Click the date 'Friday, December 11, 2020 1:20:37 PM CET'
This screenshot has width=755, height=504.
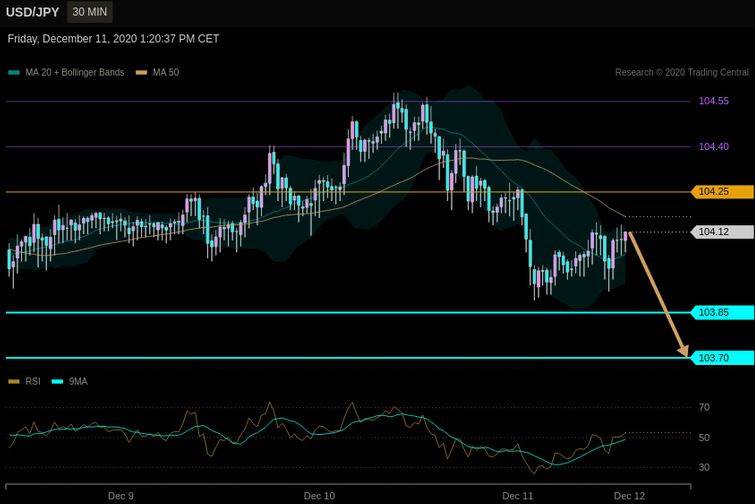coord(113,39)
